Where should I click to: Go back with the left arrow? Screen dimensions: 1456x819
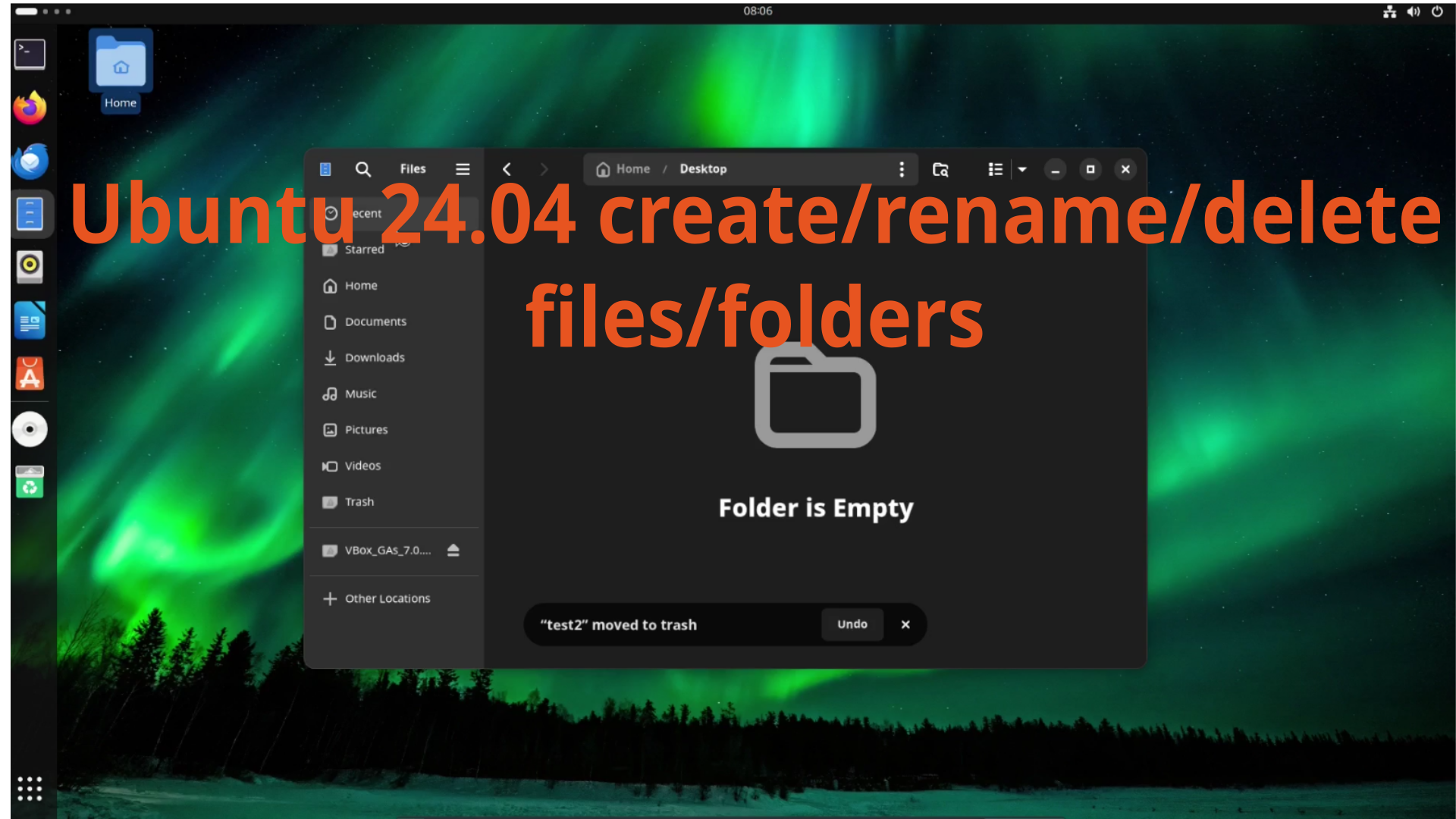(507, 169)
